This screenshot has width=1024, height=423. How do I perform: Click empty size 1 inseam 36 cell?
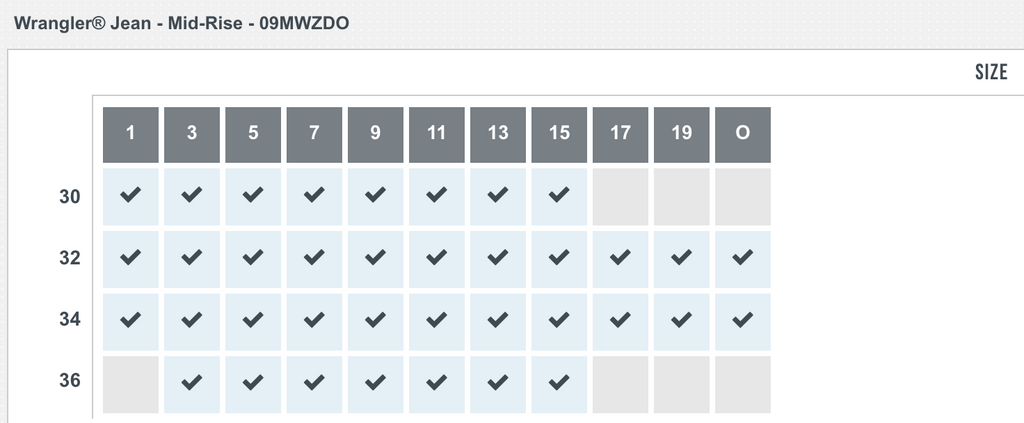[131, 381]
